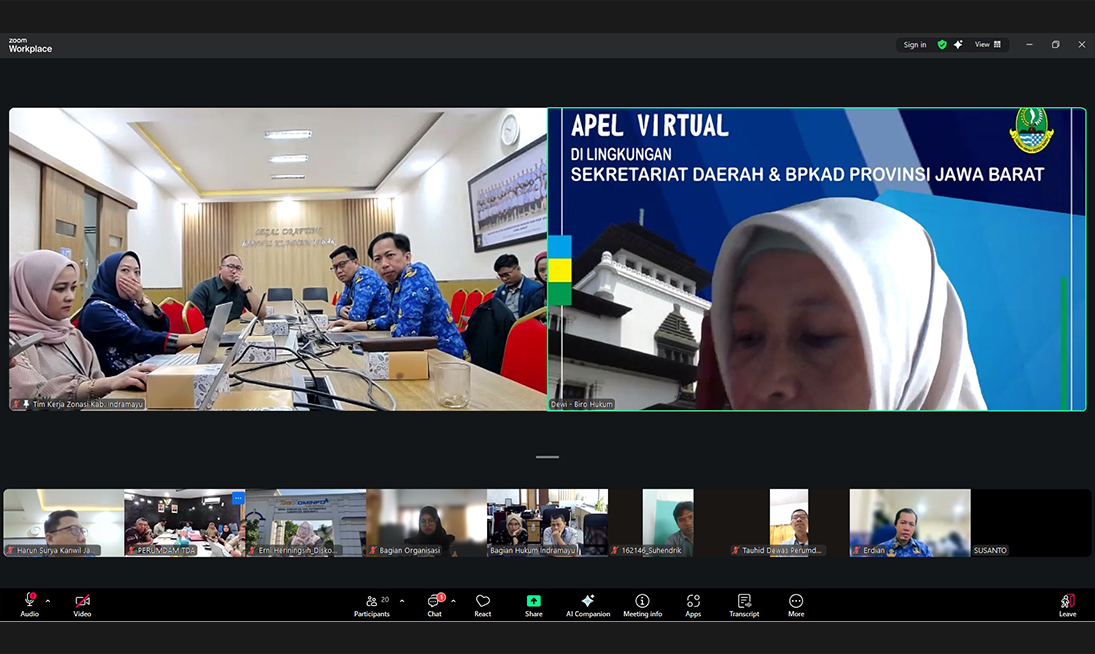Show Meeting info details

(x=642, y=605)
